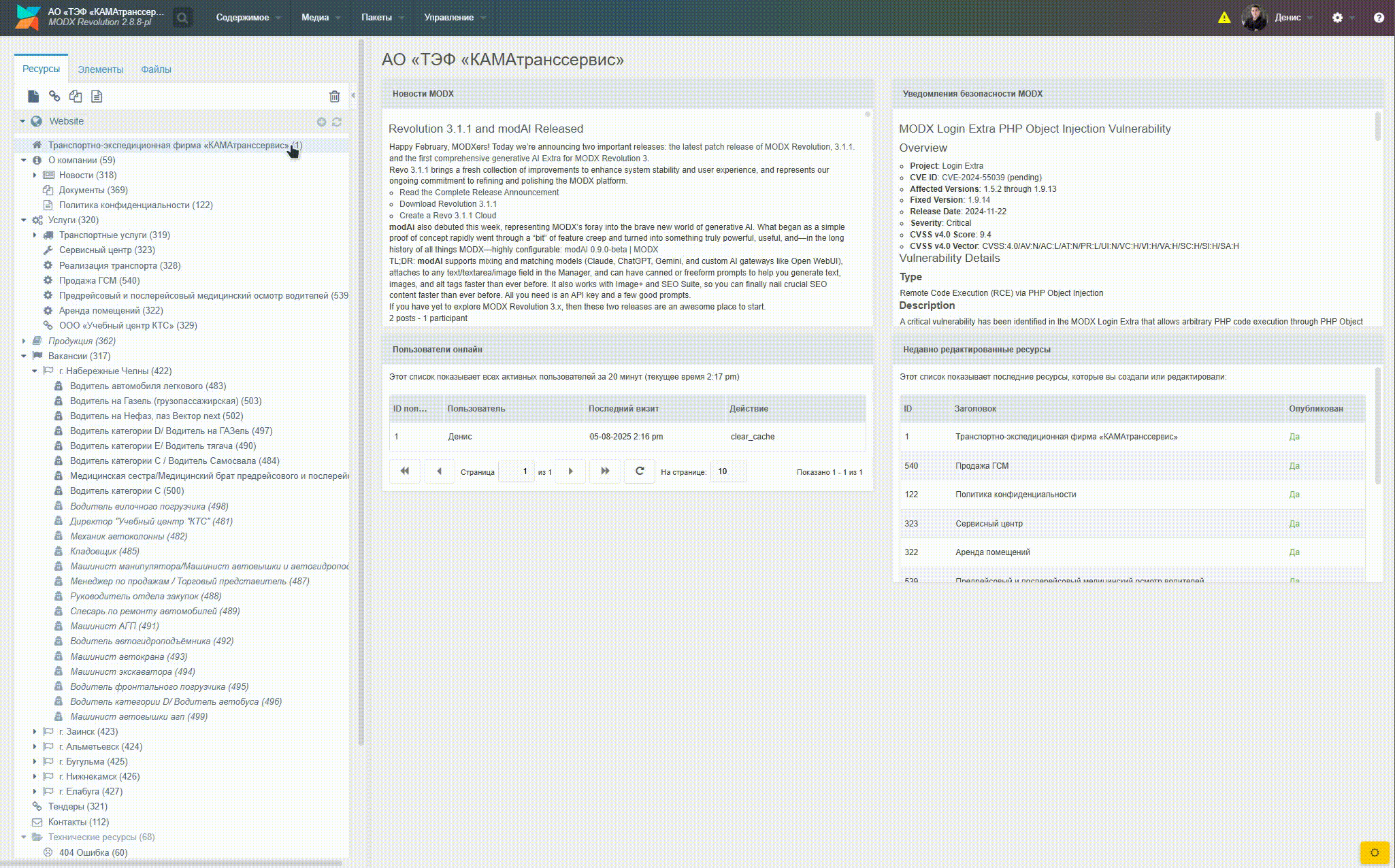Click the user avatar of Денис
1395x868 pixels.
point(1254,18)
